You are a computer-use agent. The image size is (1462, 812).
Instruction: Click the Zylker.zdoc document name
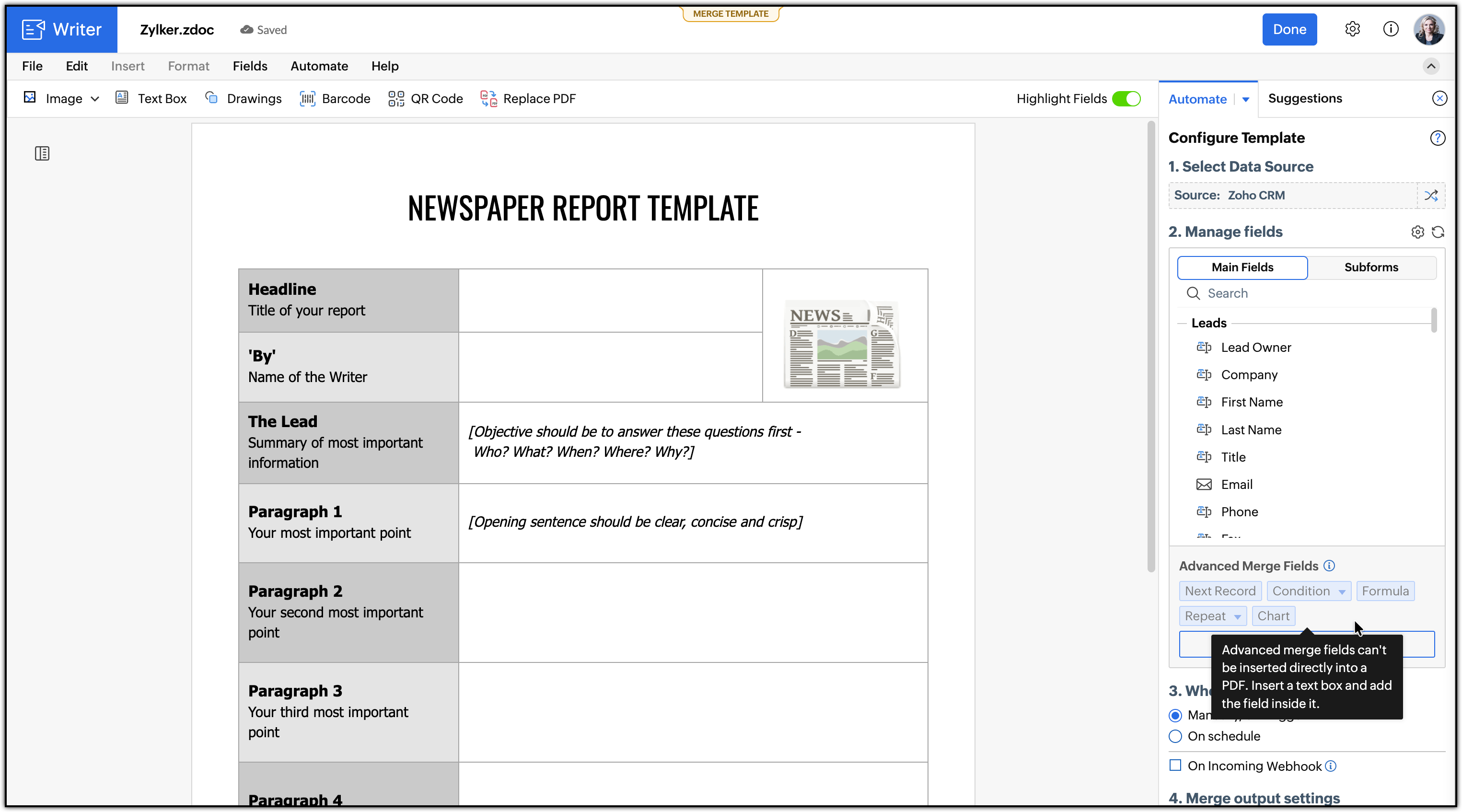point(176,30)
